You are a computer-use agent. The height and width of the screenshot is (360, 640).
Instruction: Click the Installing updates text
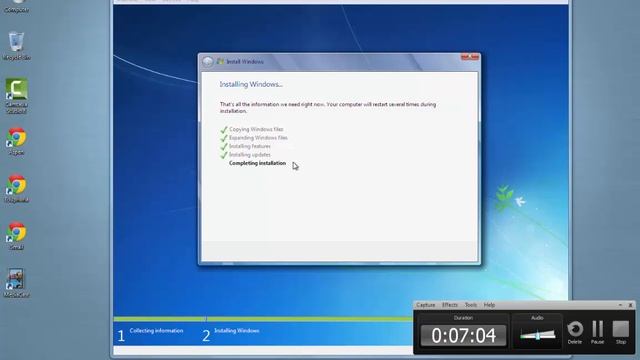pyautogui.click(x=249, y=155)
